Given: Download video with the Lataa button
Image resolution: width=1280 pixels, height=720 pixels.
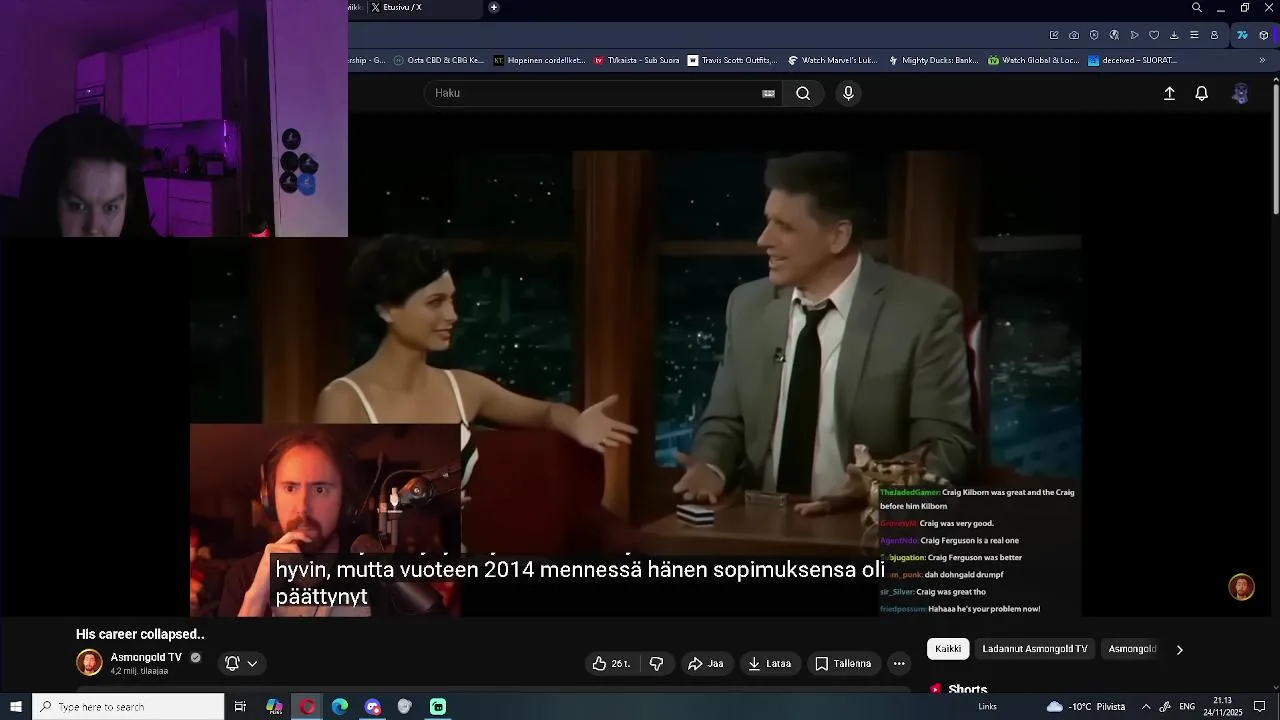Looking at the screenshot, I should 769,663.
